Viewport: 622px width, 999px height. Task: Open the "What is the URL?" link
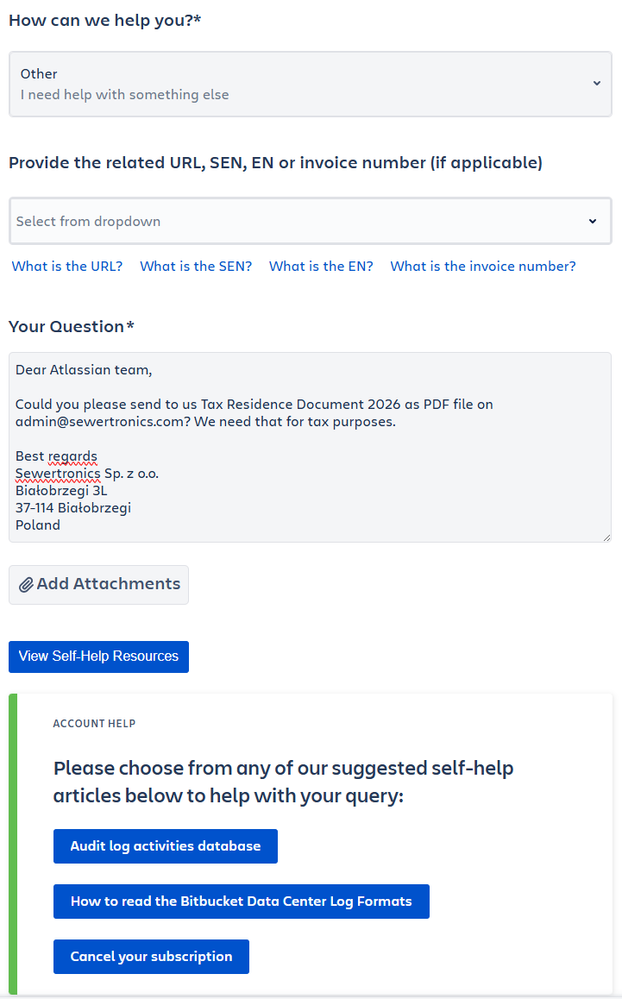pos(67,266)
